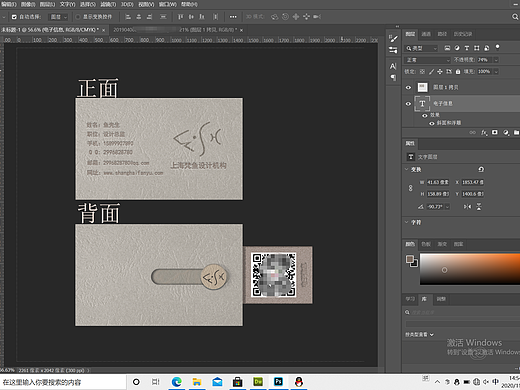
Task: Click link layers icon at panel bottom
Action: coord(472,133)
